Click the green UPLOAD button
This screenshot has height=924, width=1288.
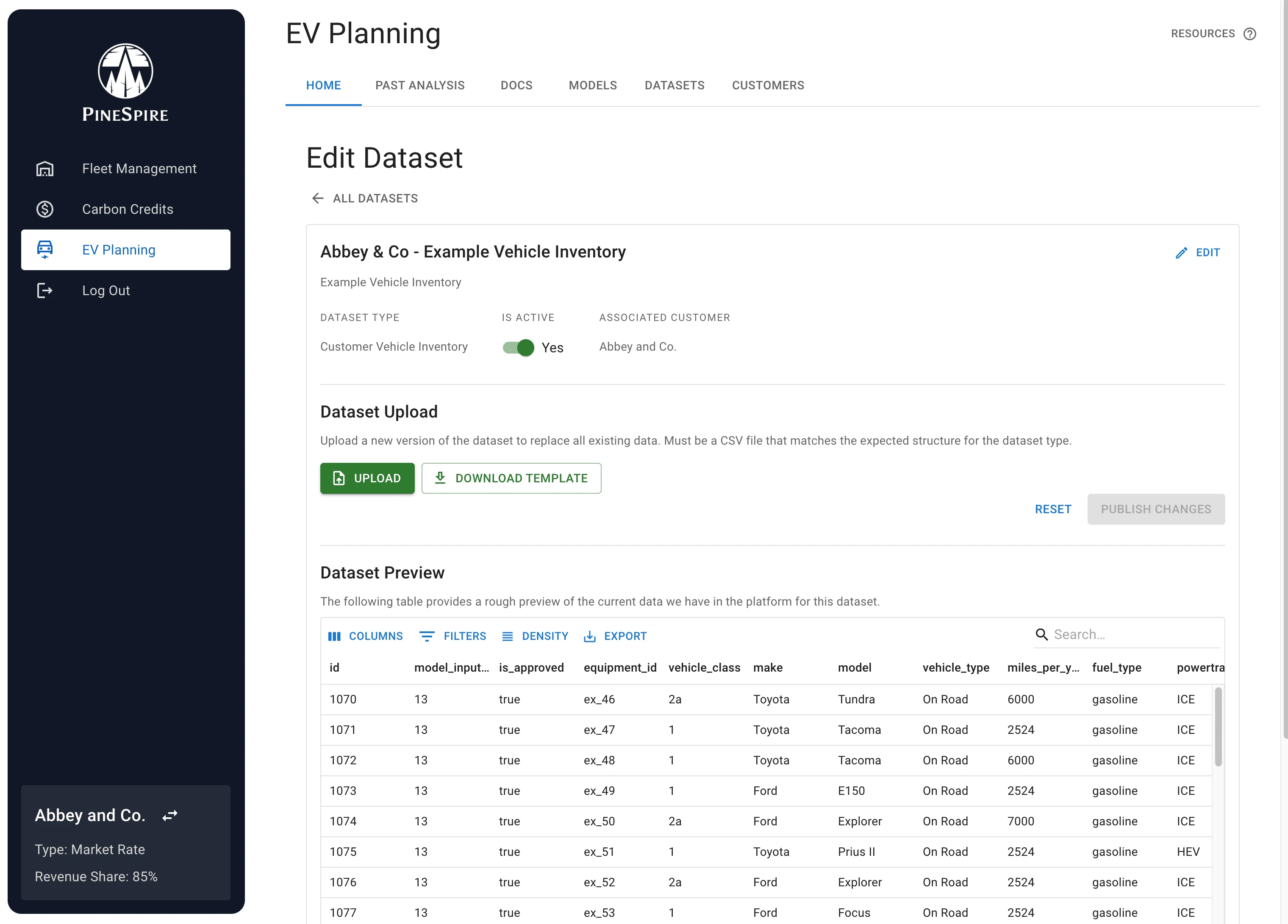pos(367,478)
